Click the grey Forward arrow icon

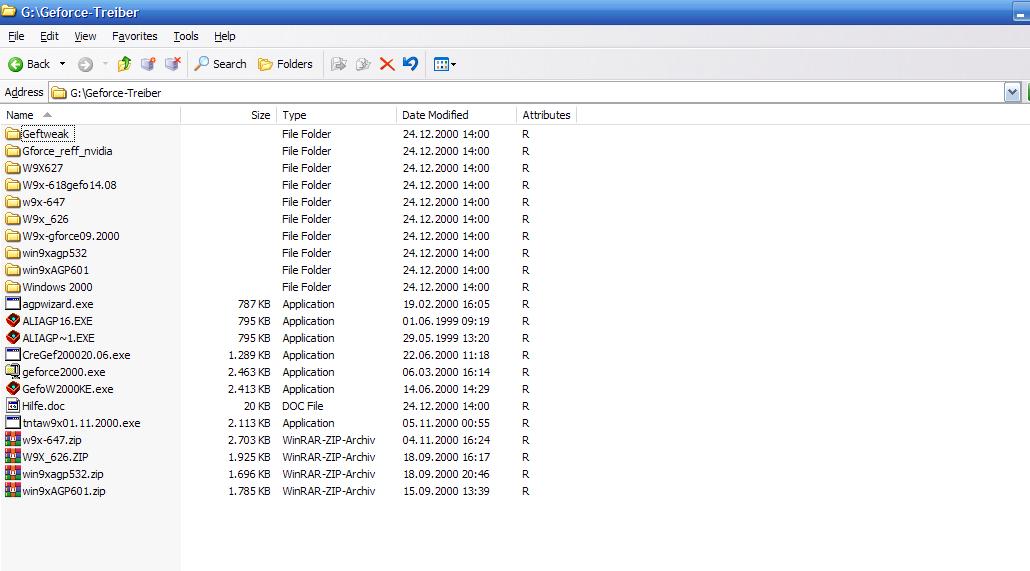coord(85,64)
